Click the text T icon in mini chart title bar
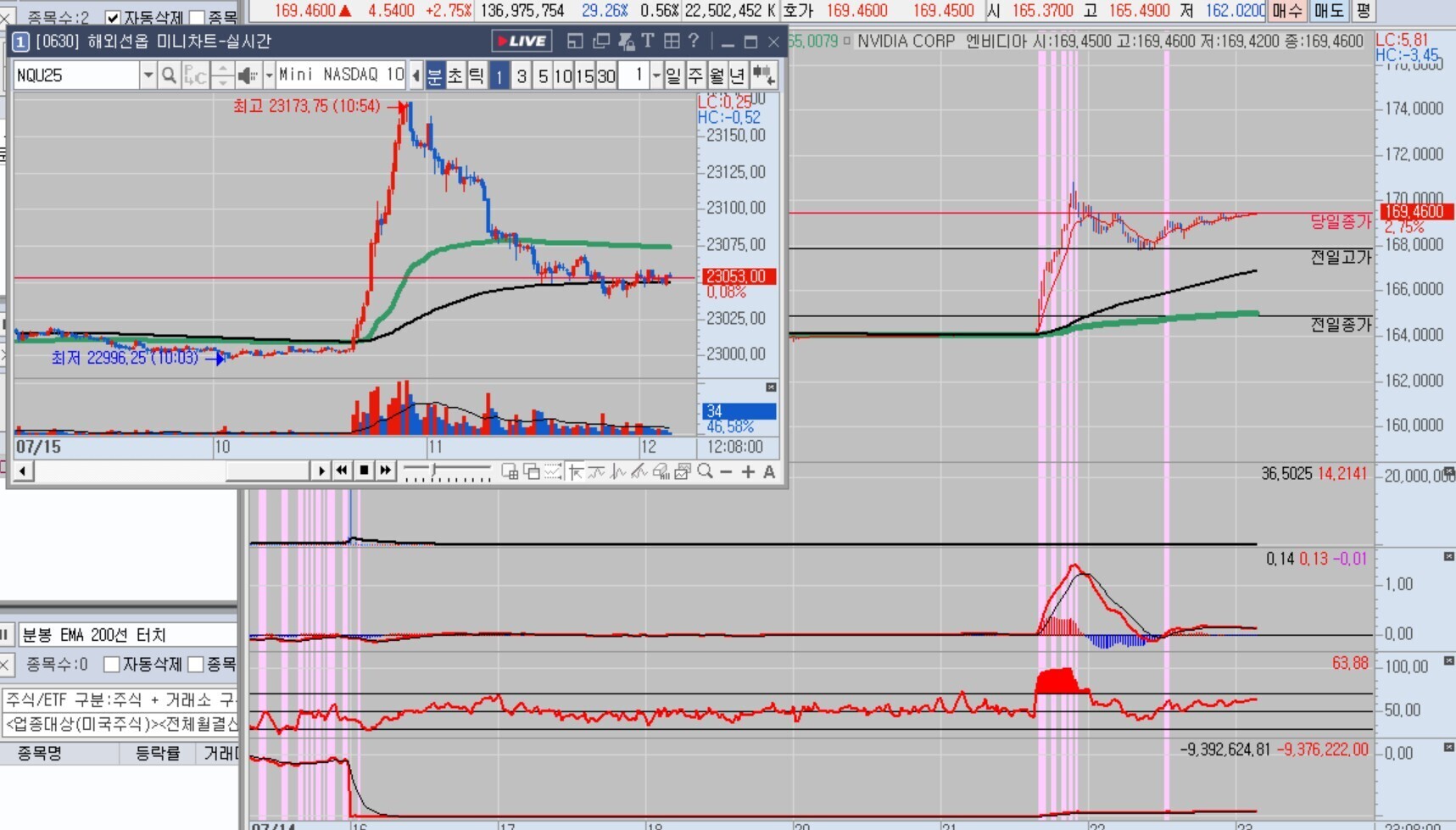This screenshot has width=1456, height=830. pos(648,40)
